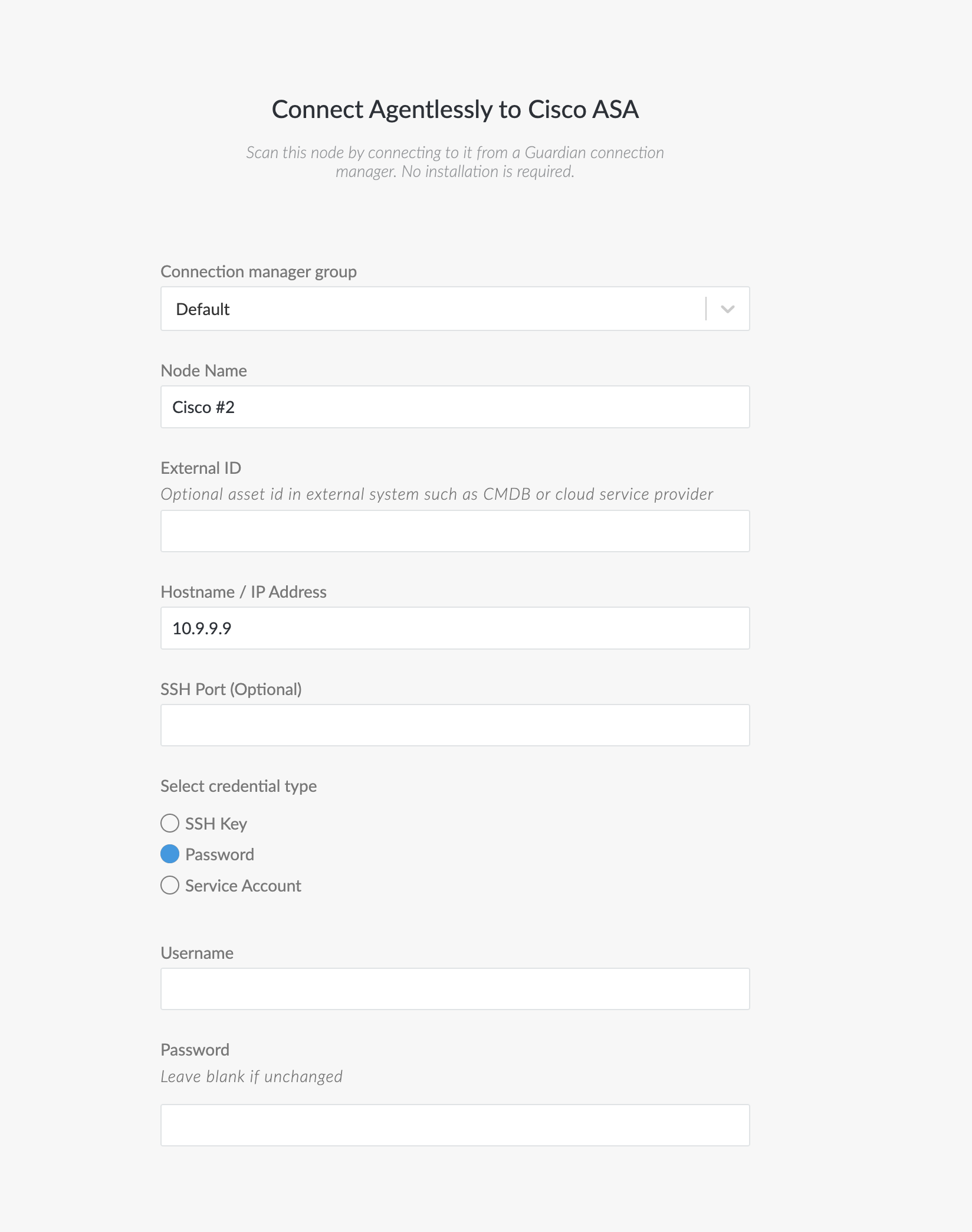The width and height of the screenshot is (972, 1232).
Task: Click the Username field label
Action: pyautogui.click(x=197, y=953)
